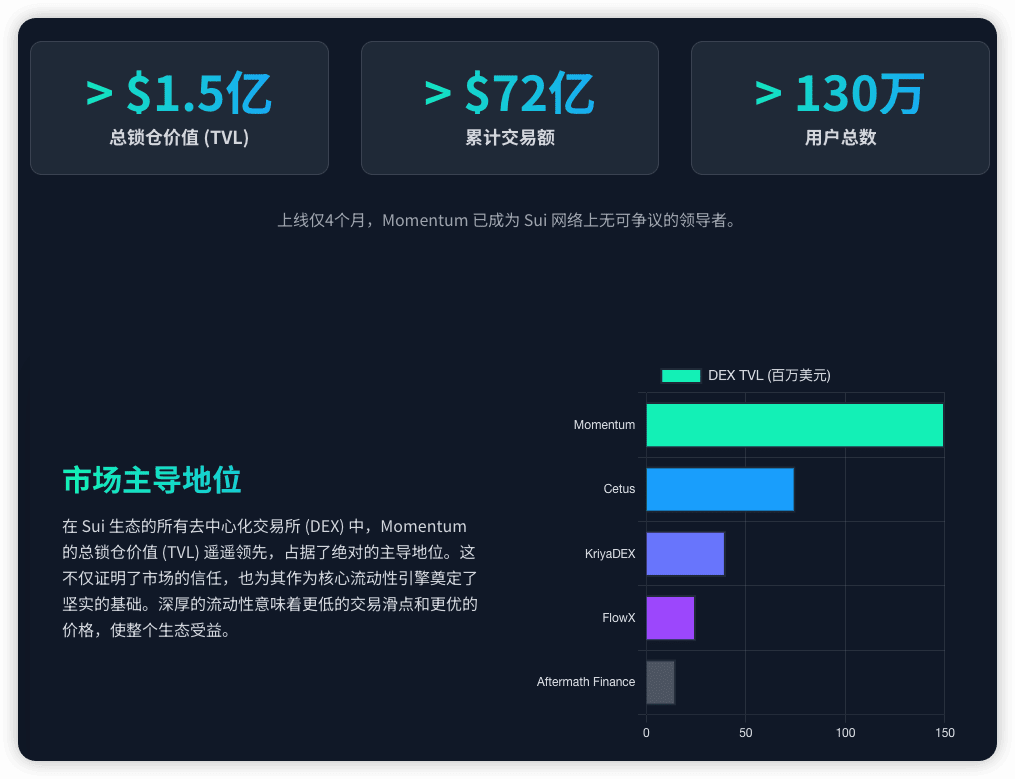
Task: Click the x-axis tick label 100
Action: [845, 732]
